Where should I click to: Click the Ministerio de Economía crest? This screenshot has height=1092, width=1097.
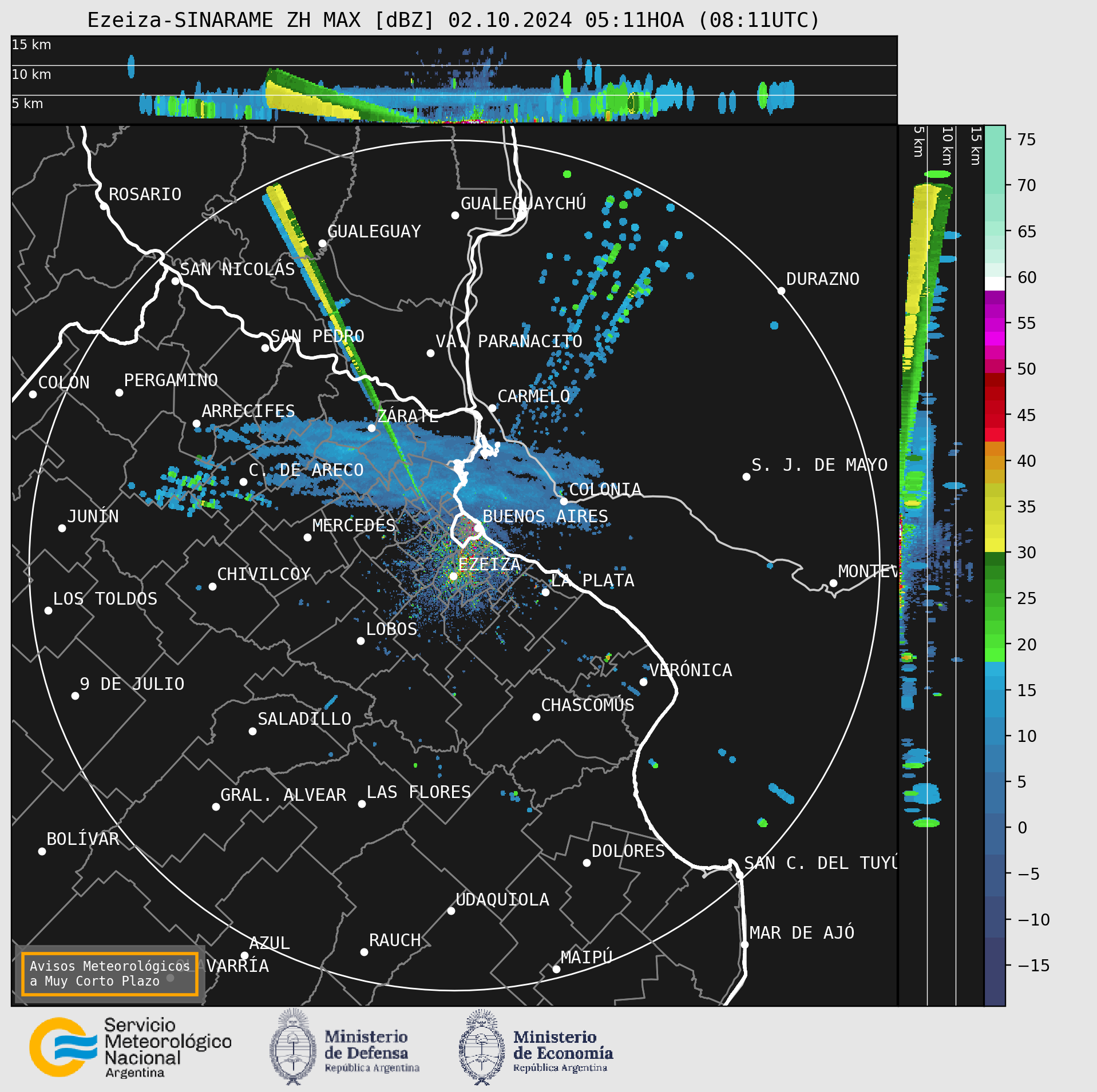pyautogui.click(x=482, y=1047)
